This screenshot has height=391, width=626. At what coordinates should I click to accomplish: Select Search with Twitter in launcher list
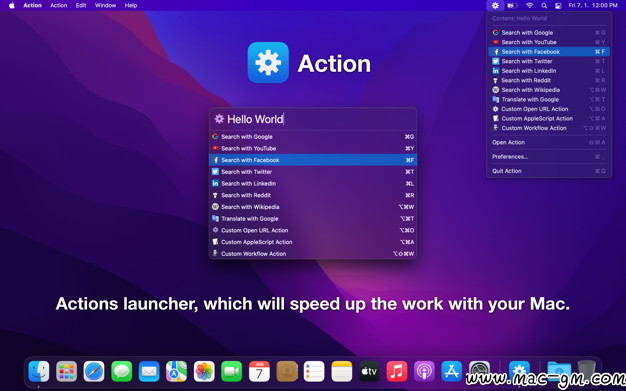click(x=313, y=172)
